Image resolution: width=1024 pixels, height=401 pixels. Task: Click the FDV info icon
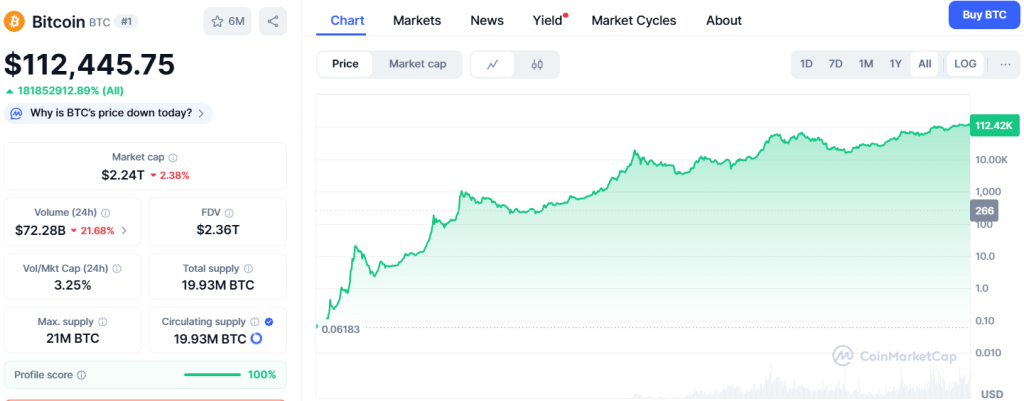229,213
